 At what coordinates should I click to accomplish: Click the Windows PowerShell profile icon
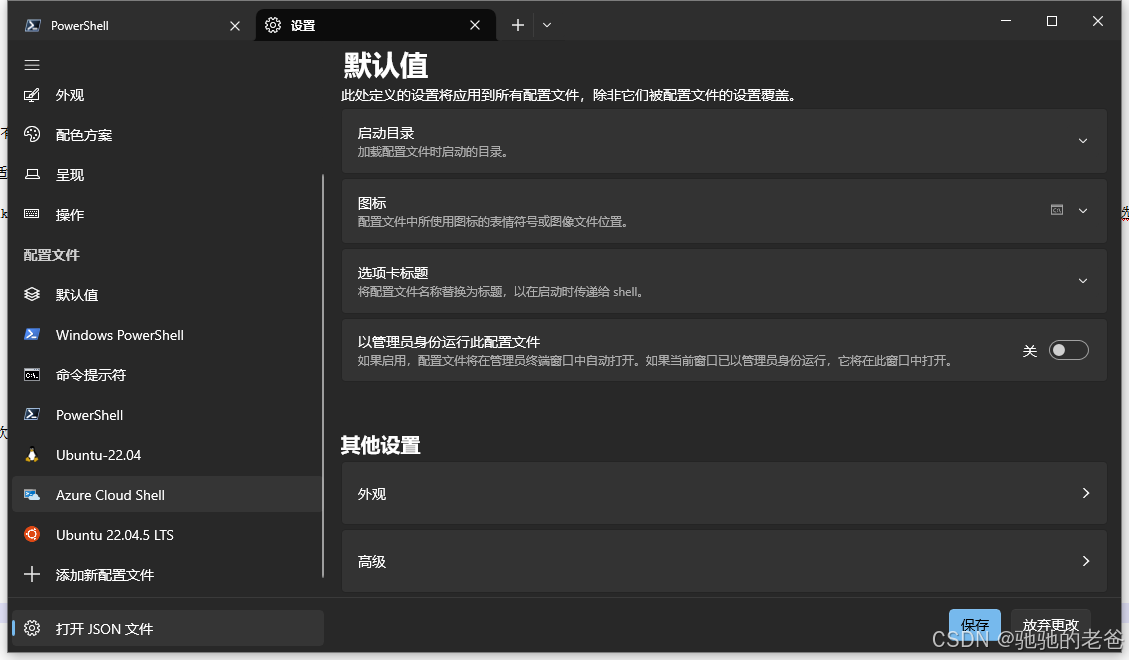(x=32, y=335)
